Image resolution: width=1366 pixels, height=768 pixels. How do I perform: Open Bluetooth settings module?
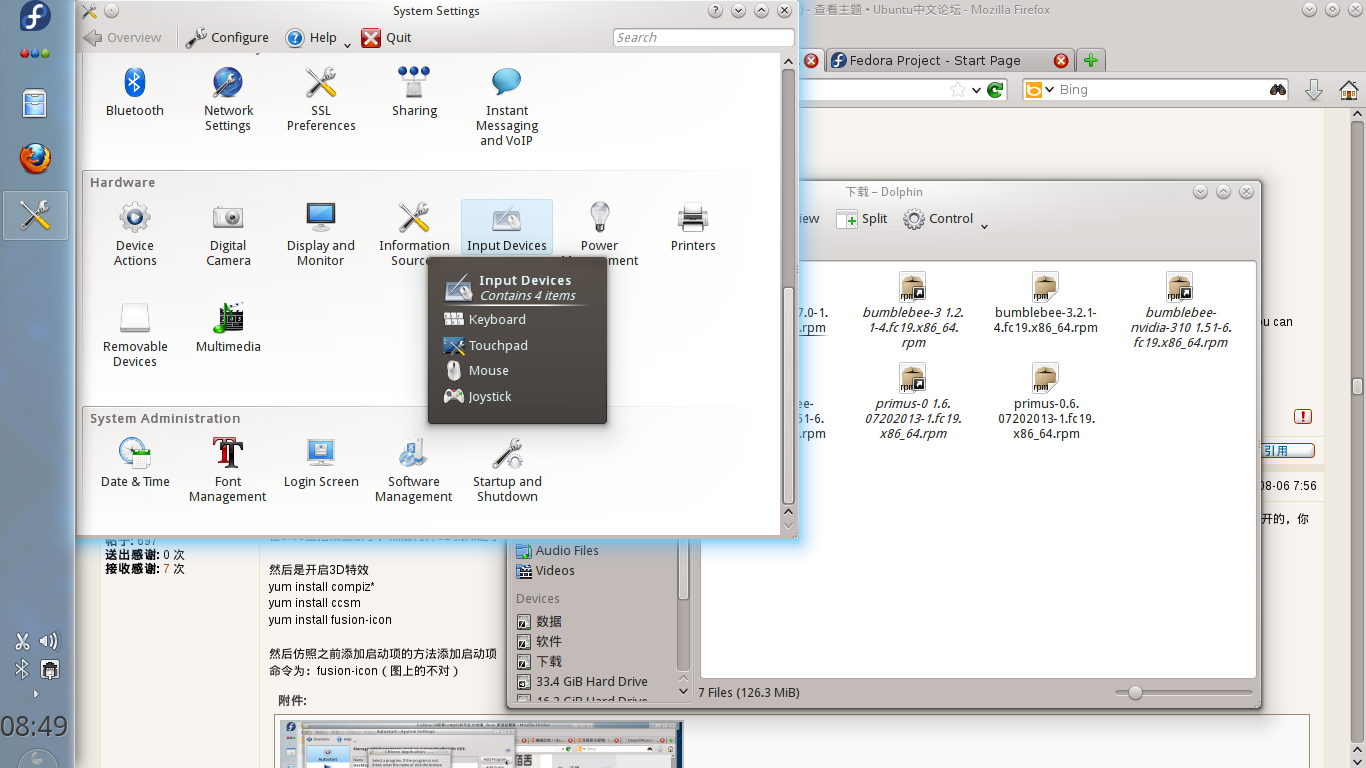coord(134,92)
